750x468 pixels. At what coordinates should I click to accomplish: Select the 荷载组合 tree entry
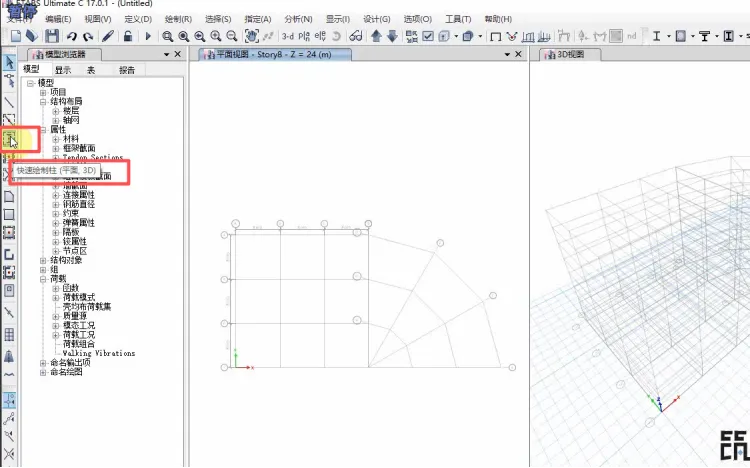point(79,344)
